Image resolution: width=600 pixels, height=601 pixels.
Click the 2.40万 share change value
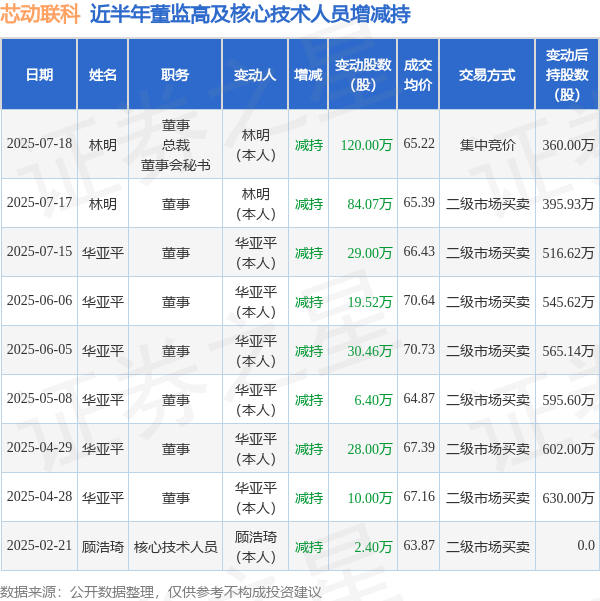pyautogui.click(x=373, y=547)
